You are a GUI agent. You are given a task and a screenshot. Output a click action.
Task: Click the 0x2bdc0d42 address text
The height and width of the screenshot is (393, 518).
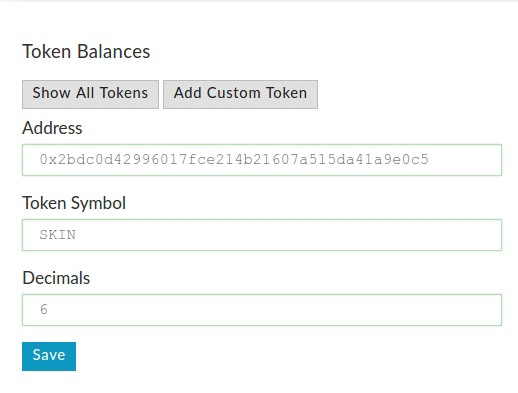(x=234, y=160)
